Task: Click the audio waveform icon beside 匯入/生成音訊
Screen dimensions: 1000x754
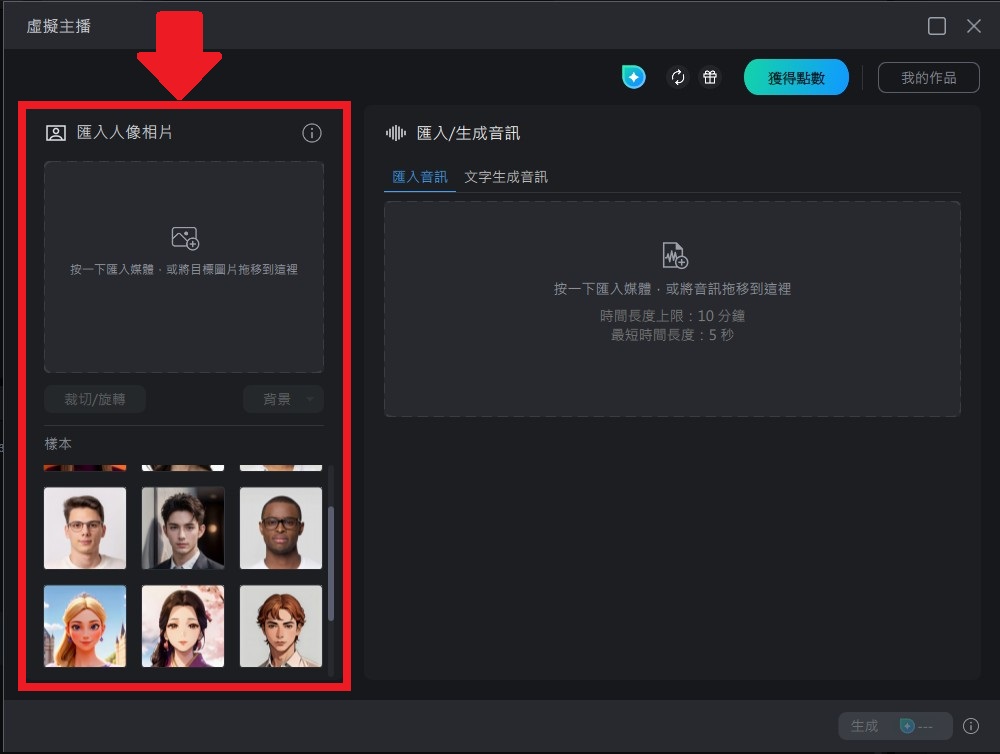Action: [395, 131]
